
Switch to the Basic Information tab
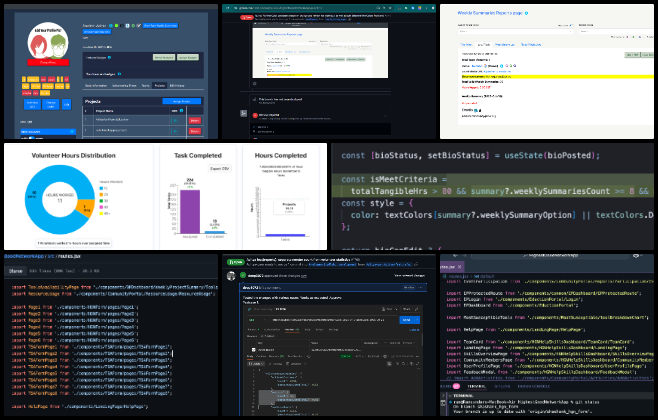coord(96,86)
